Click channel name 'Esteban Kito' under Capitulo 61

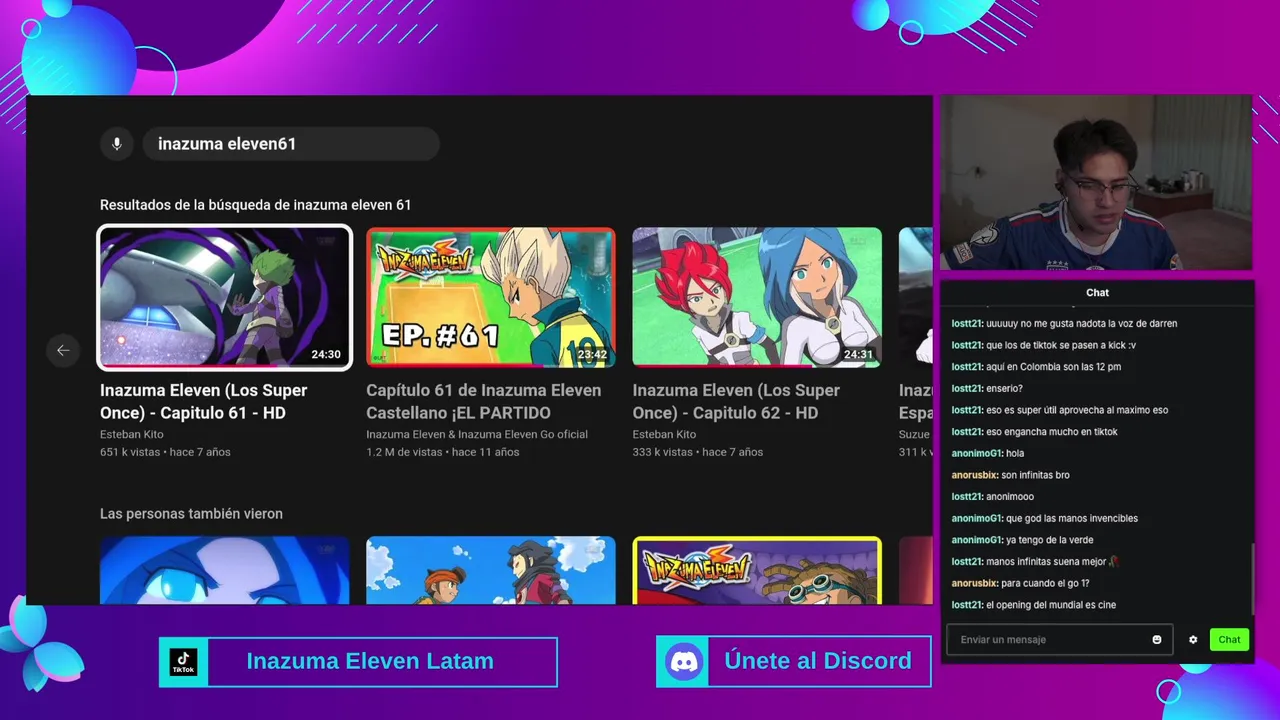(132, 434)
